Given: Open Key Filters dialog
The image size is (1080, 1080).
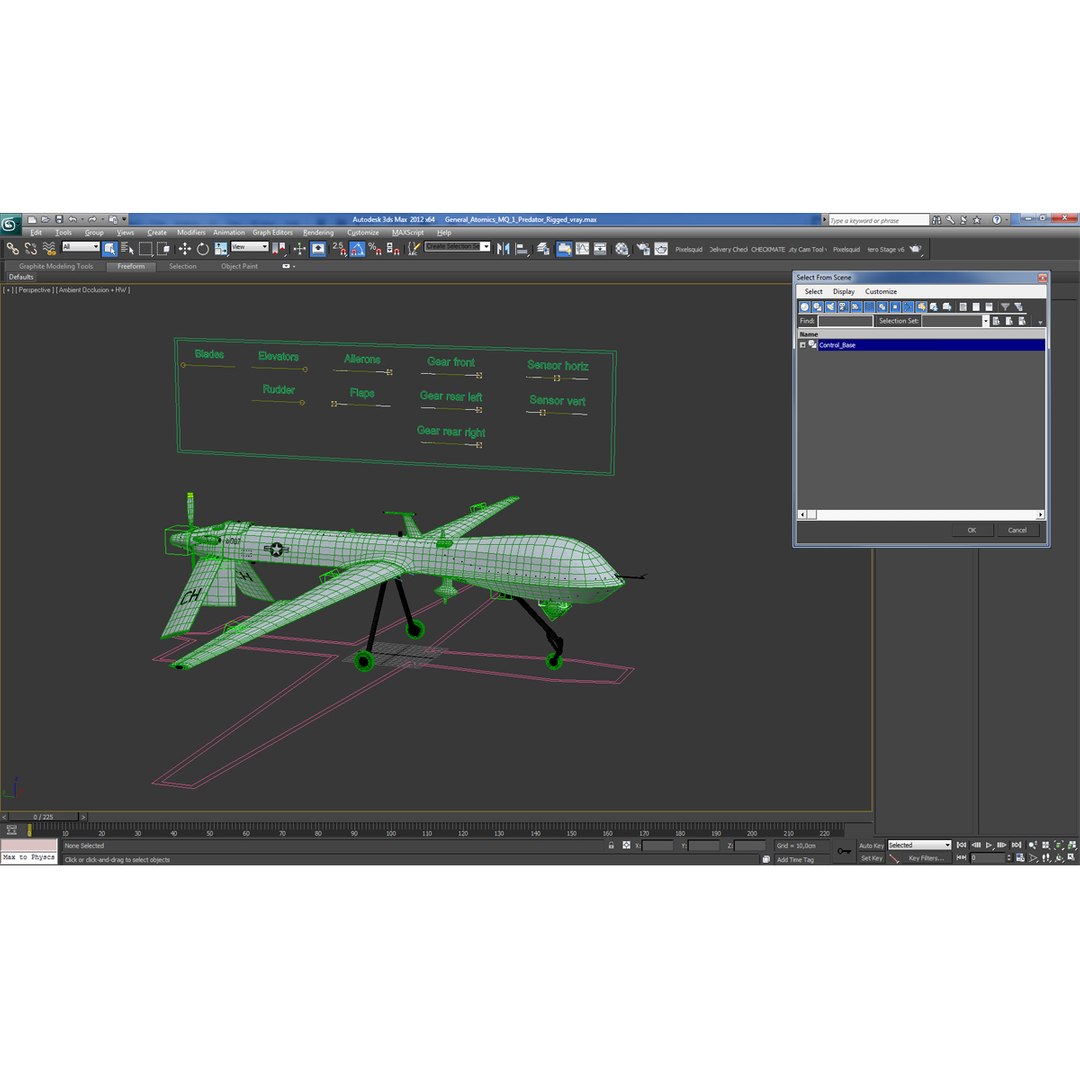Looking at the screenshot, I should tap(925, 858).
